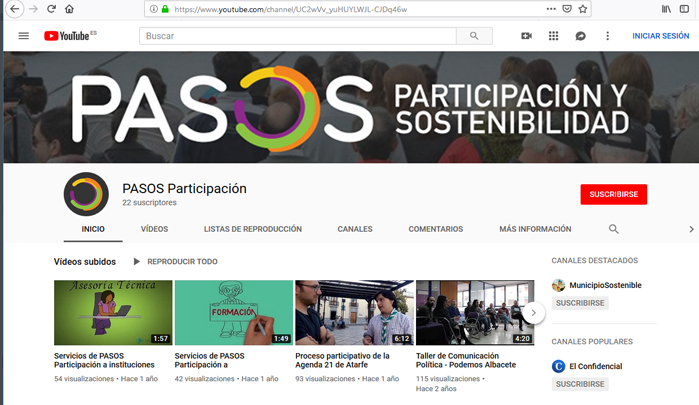
Task: Open YouTube settings vertical dots menu
Action: coord(607,36)
